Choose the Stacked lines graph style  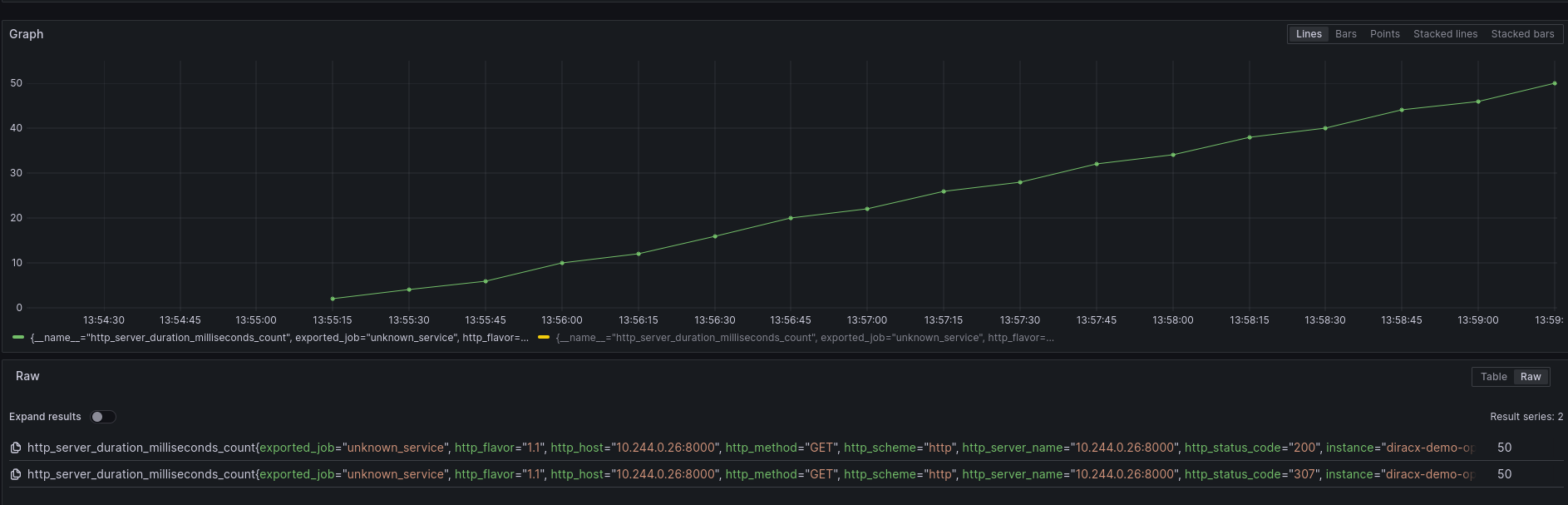[1445, 34]
